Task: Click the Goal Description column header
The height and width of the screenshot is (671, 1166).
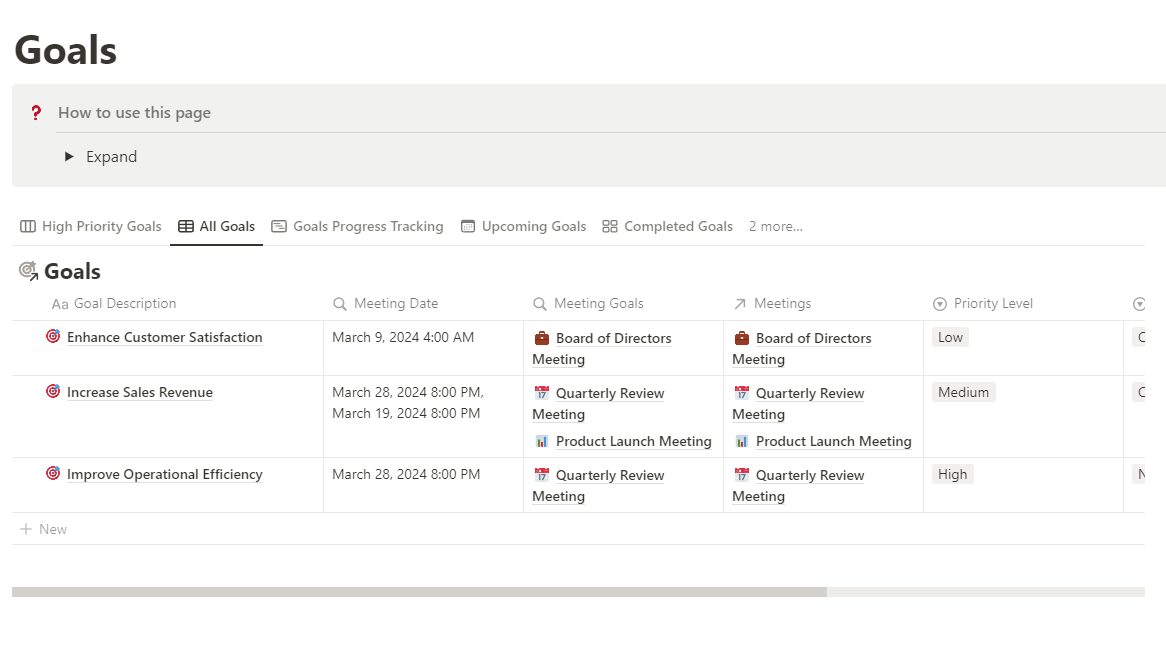Action: point(125,304)
